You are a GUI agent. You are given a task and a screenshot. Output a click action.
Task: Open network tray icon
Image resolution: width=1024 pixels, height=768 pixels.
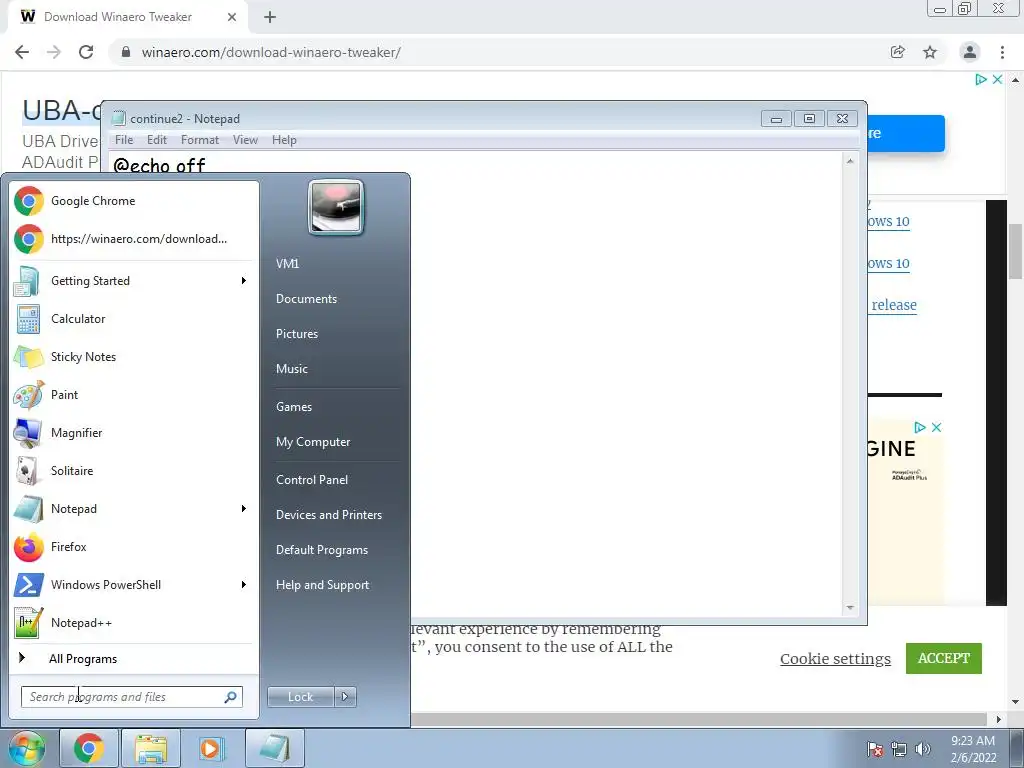[x=899, y=749]
